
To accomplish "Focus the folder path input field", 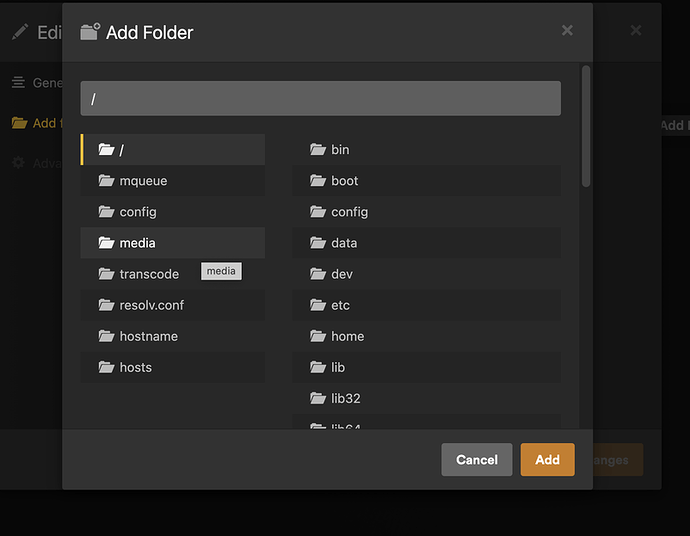I will click(x=320, y=98).
